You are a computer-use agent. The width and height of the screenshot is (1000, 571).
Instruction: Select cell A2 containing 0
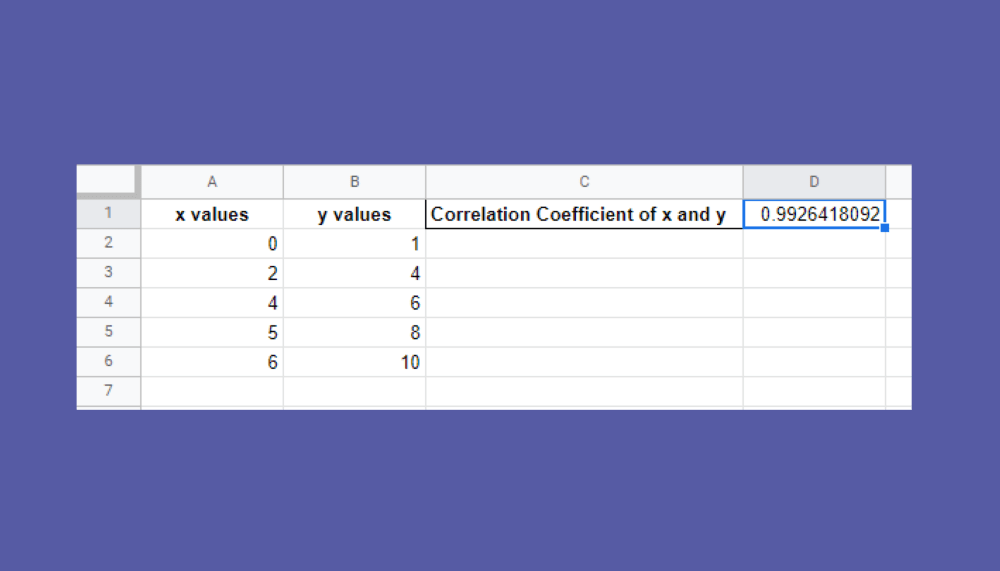pos(212,243)
